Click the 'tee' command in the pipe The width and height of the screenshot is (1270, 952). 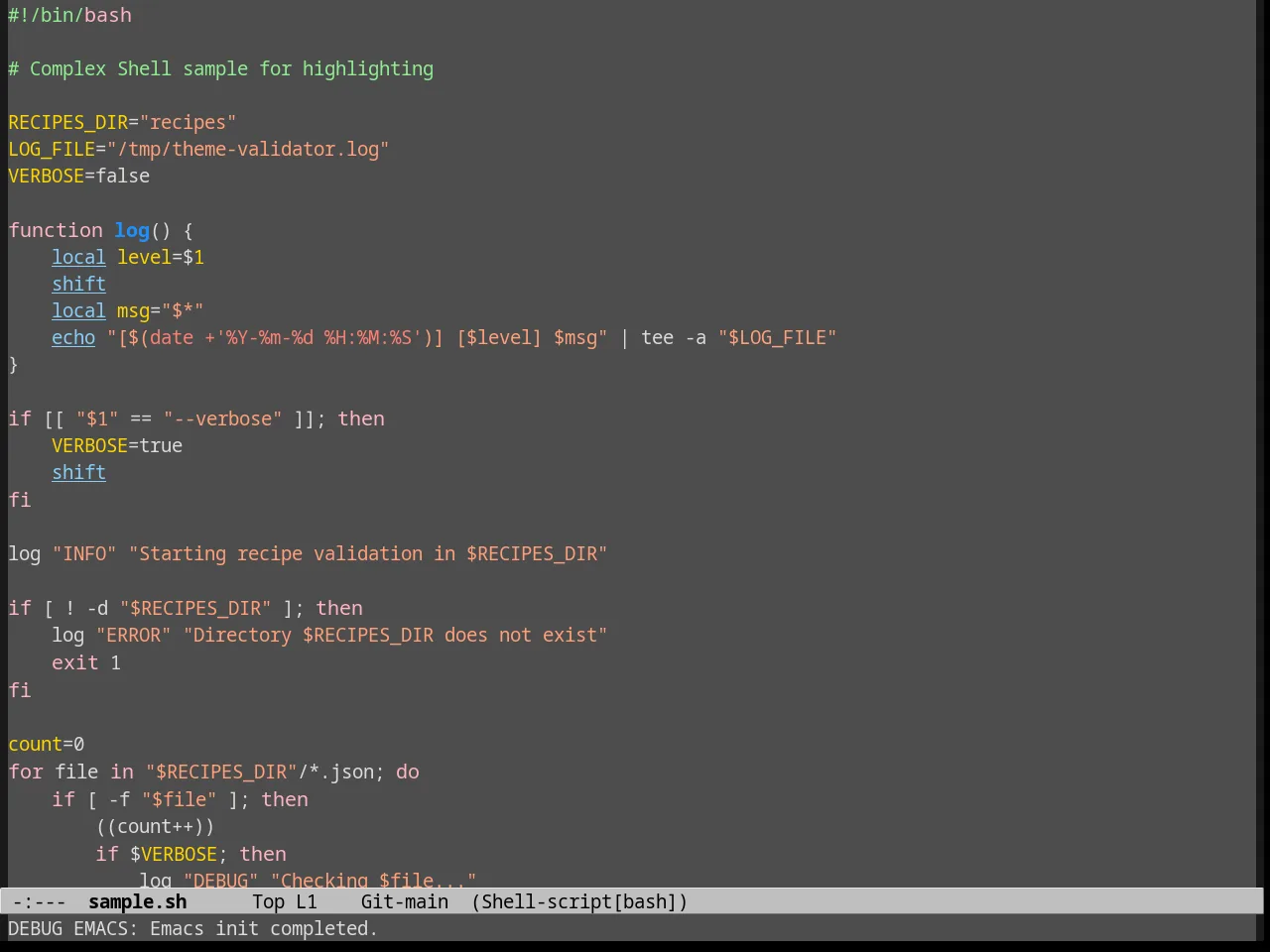point(658,337)
